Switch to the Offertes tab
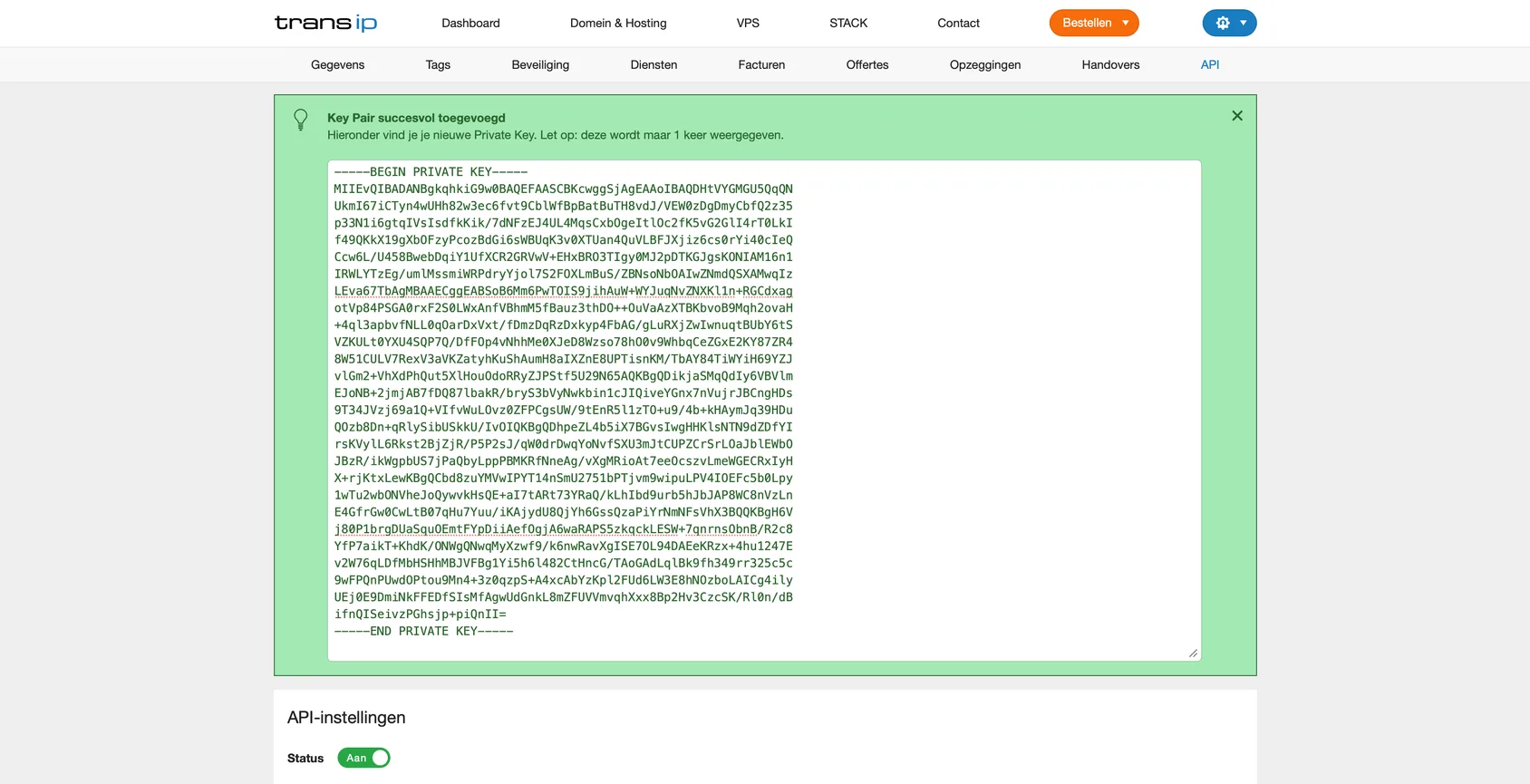1530x784 pixels. point(867,65)
